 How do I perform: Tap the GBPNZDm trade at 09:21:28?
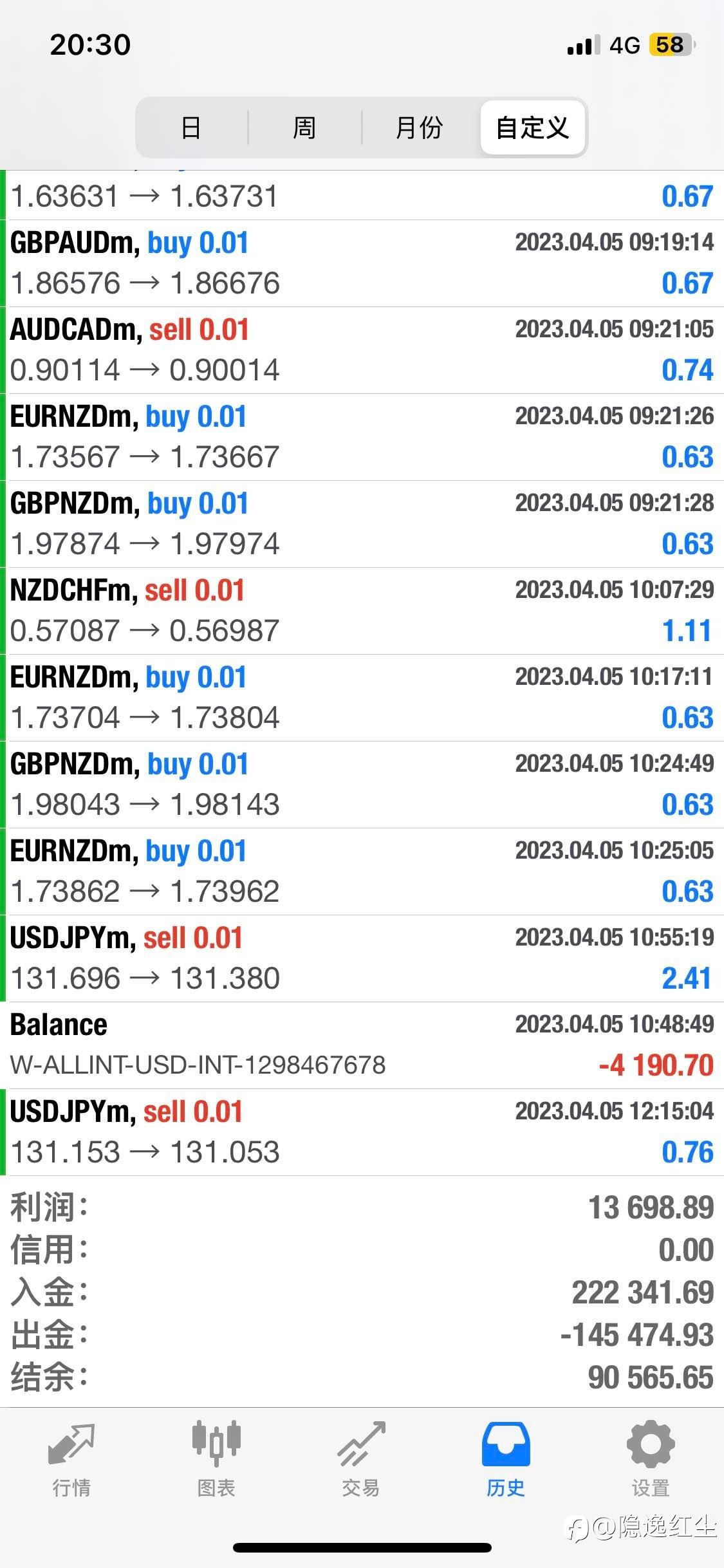tap(362, 524)
